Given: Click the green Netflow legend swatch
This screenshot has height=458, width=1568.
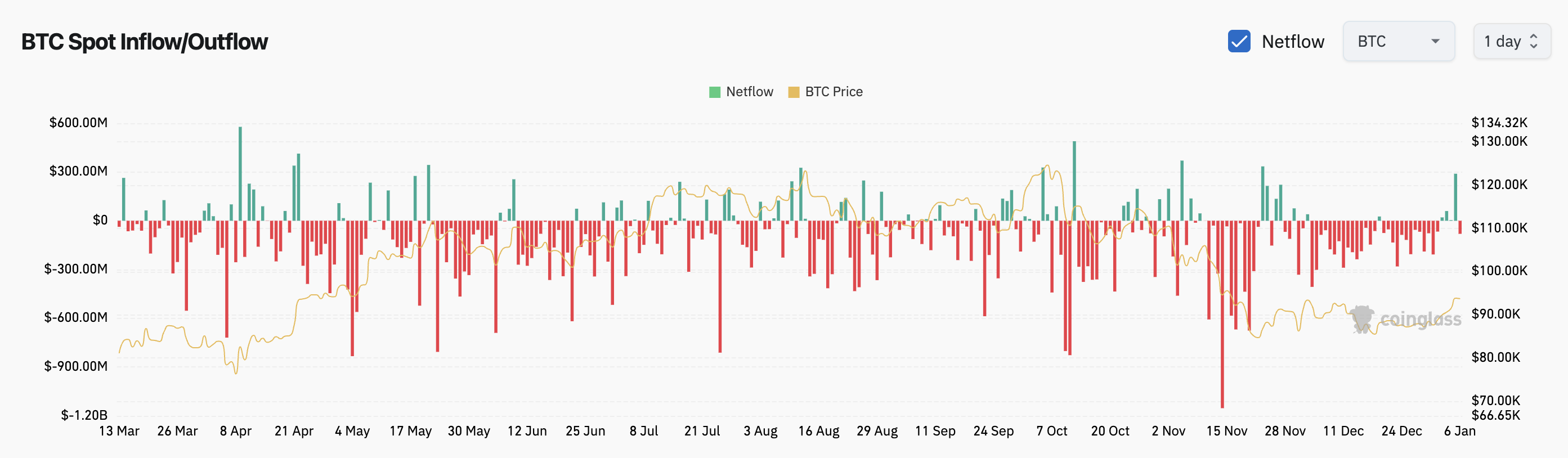Looking at the screenshot, I should coord(715,92).
